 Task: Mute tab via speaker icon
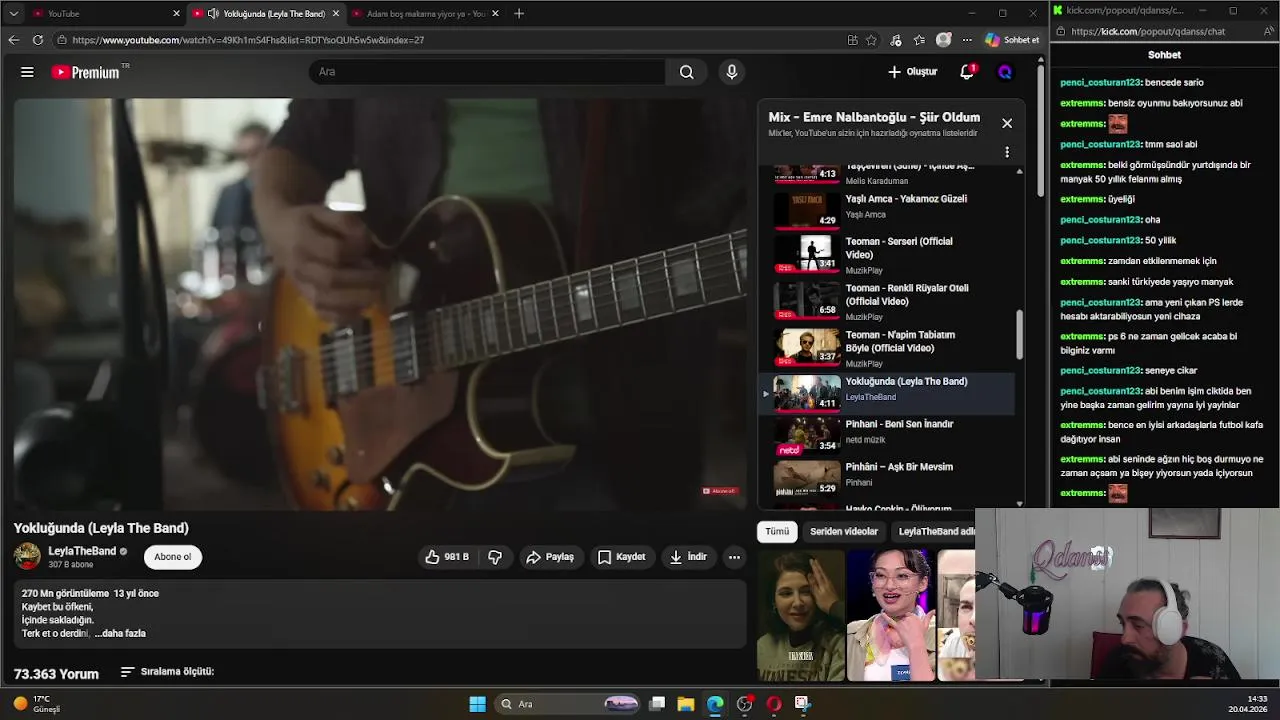[213, 14]
